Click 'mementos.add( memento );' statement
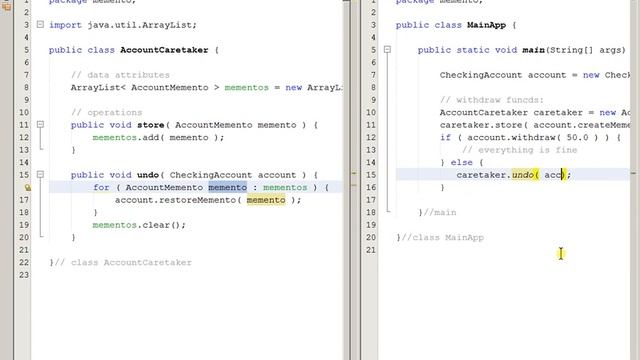Screen dimensions: 640x360 coord(158,138)
